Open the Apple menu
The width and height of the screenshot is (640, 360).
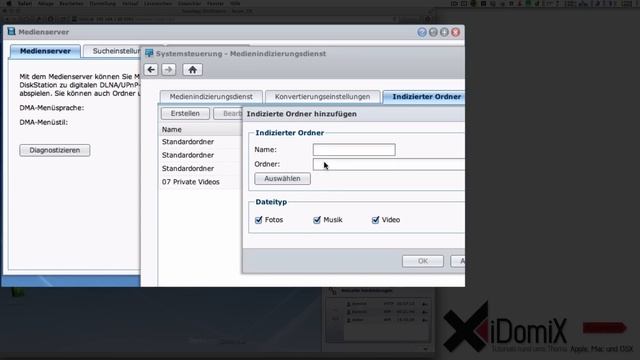pos(8,3)
